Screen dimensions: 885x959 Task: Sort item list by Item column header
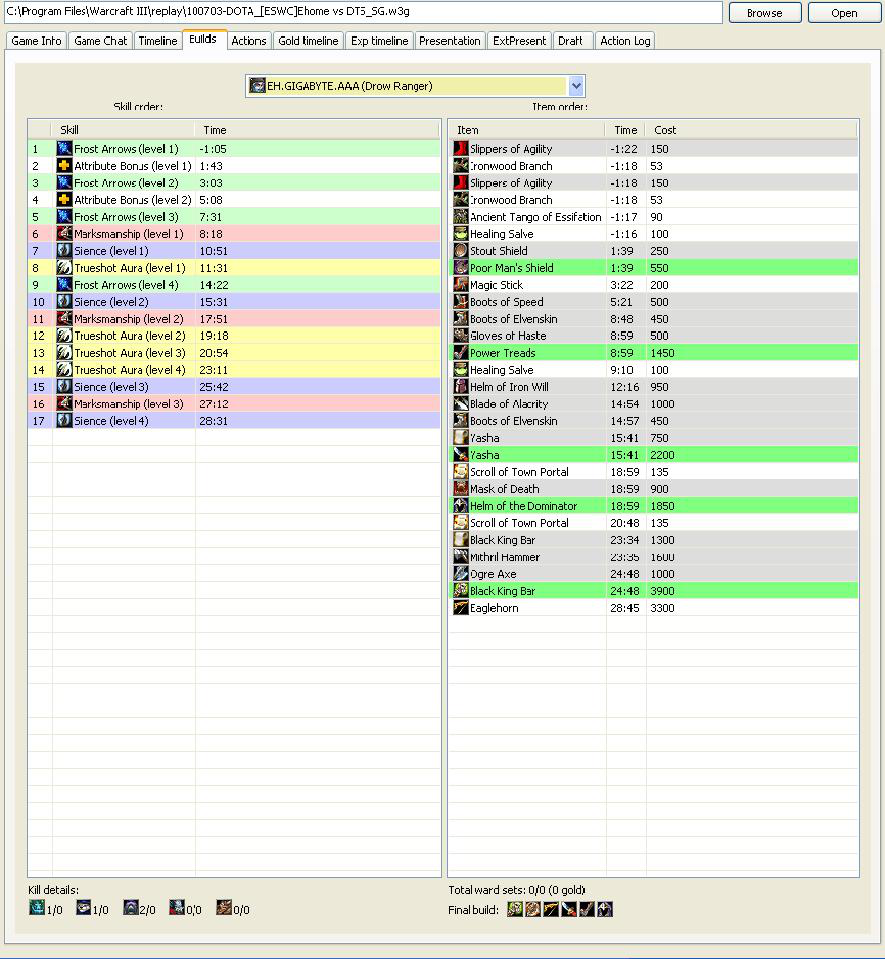pos(527,130)
